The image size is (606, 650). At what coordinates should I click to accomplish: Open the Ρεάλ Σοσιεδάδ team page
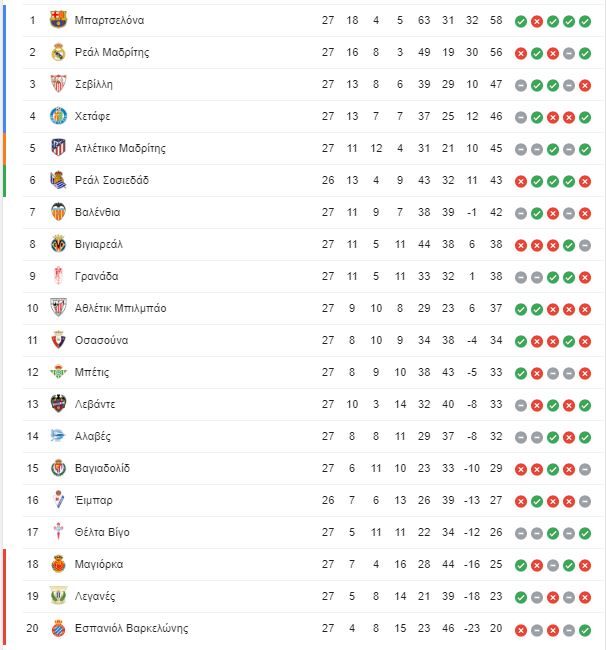point(112,180)
